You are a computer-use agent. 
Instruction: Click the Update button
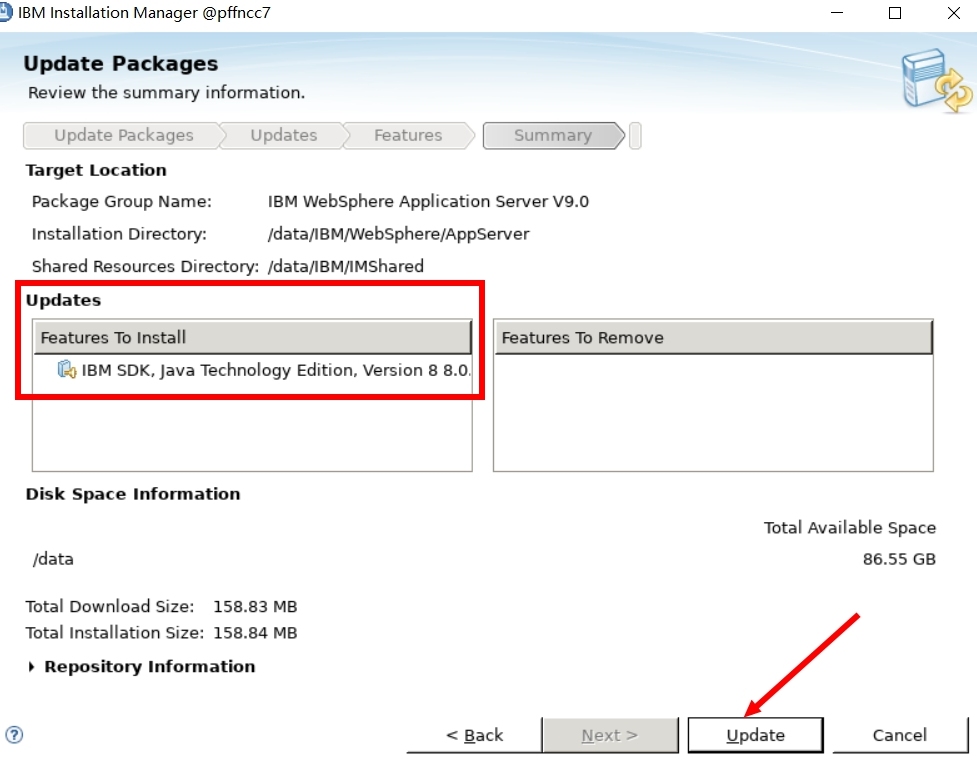(755, 735)
